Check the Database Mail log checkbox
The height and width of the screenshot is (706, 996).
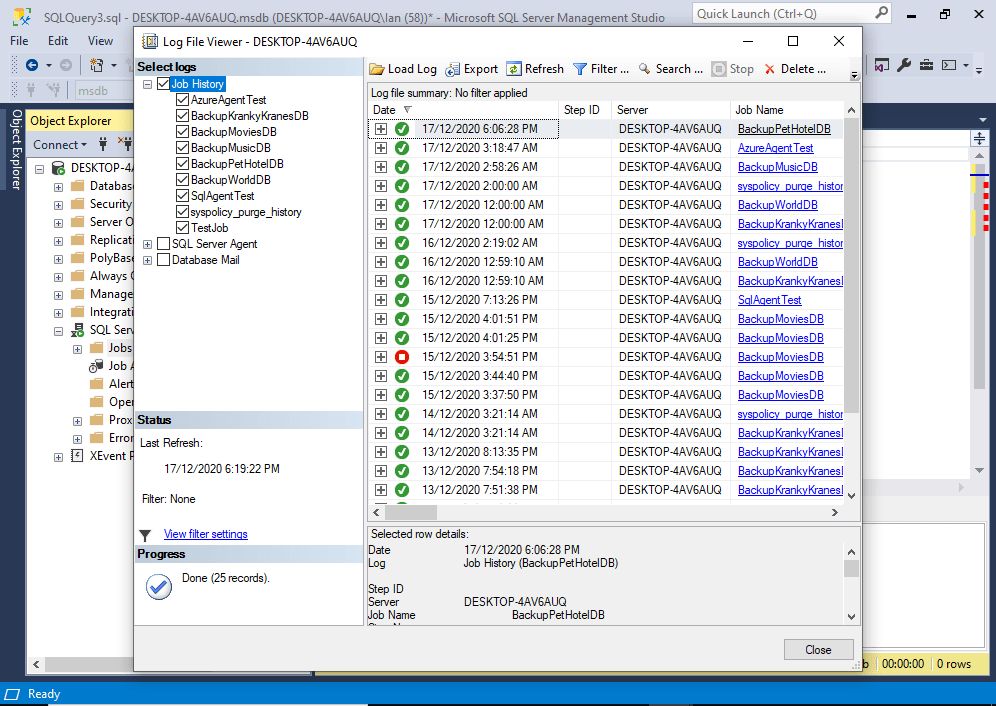[x=163, y=260]
